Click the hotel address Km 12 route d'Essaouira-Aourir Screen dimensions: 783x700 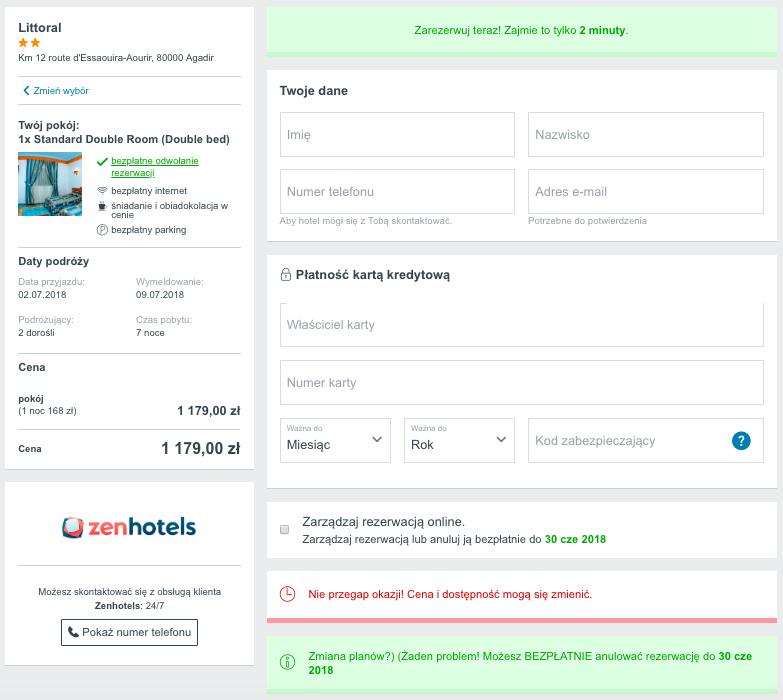[116, 57]
